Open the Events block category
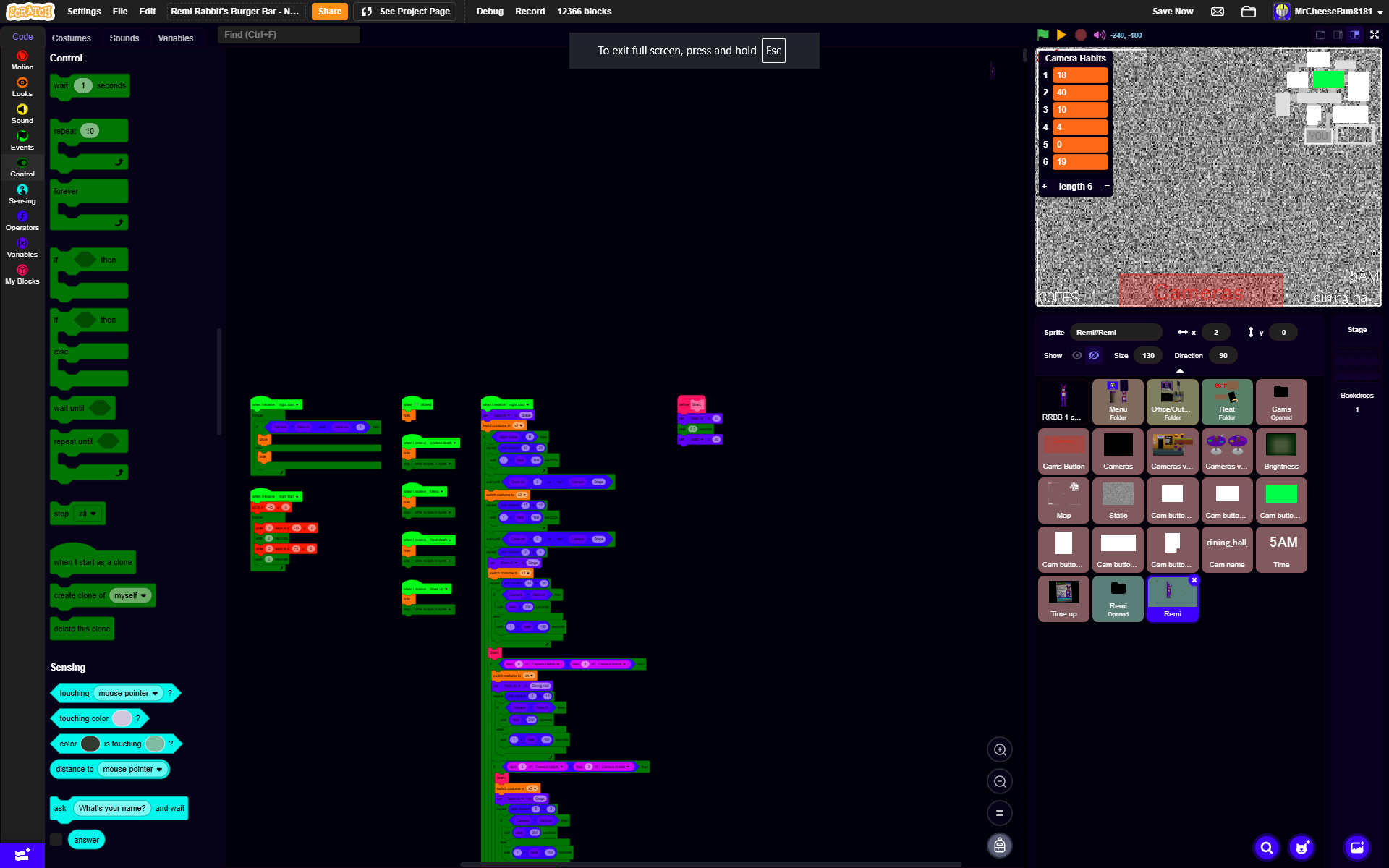The width and height of the screenshot is (1389, 868). pyautogui.click(x=22, y=140)
